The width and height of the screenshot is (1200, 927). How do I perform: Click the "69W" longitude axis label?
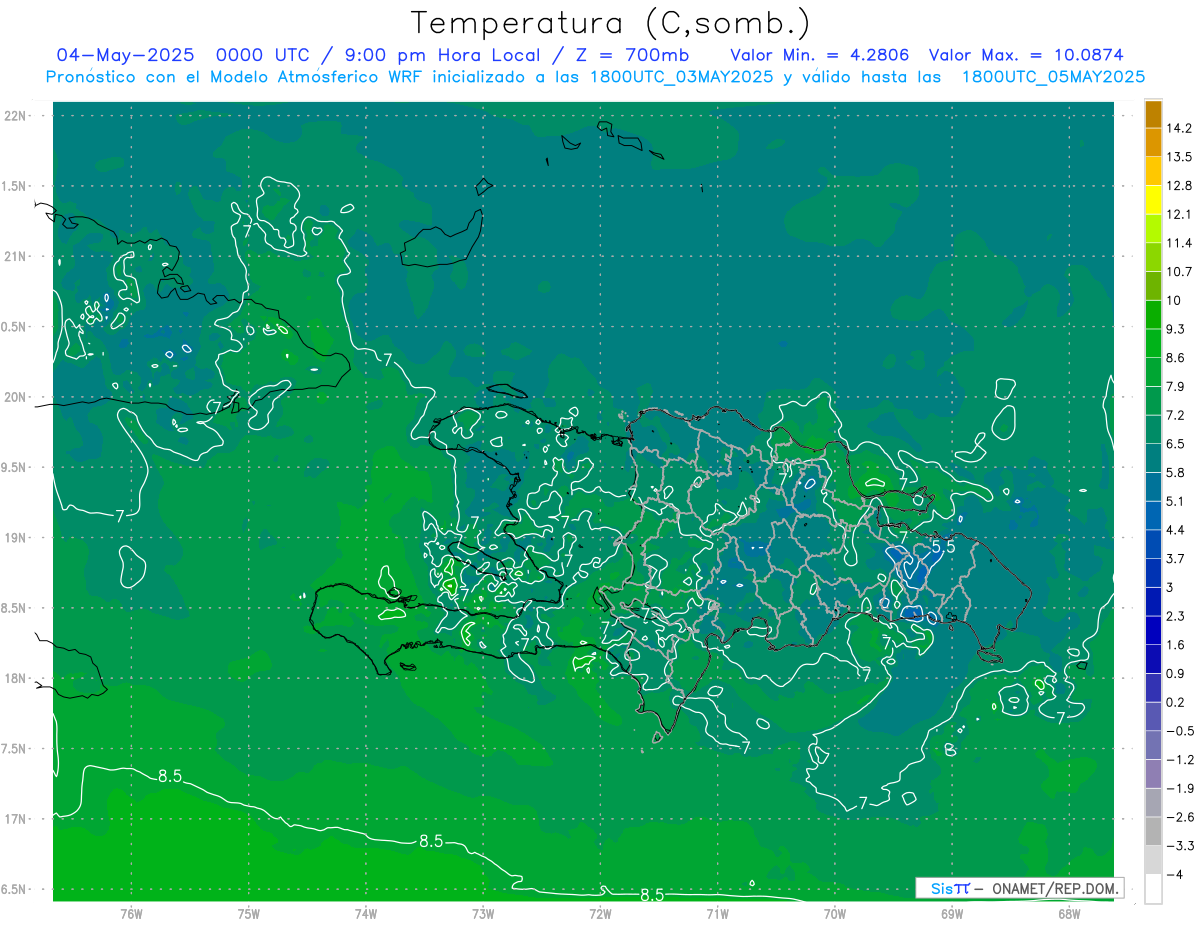click(x=952, y=914)
